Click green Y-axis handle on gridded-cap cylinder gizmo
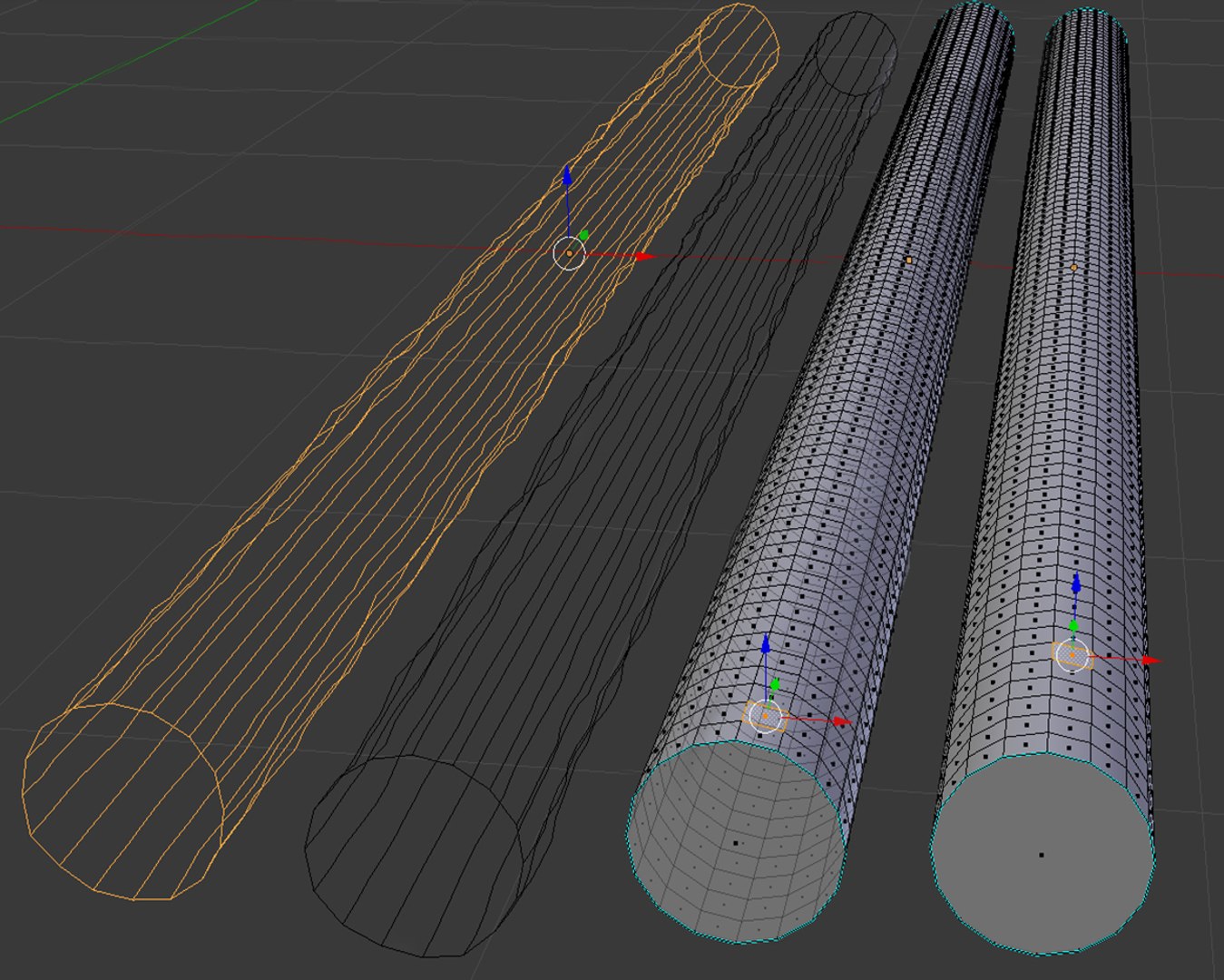1224x980 pixels. coord(775,685)
